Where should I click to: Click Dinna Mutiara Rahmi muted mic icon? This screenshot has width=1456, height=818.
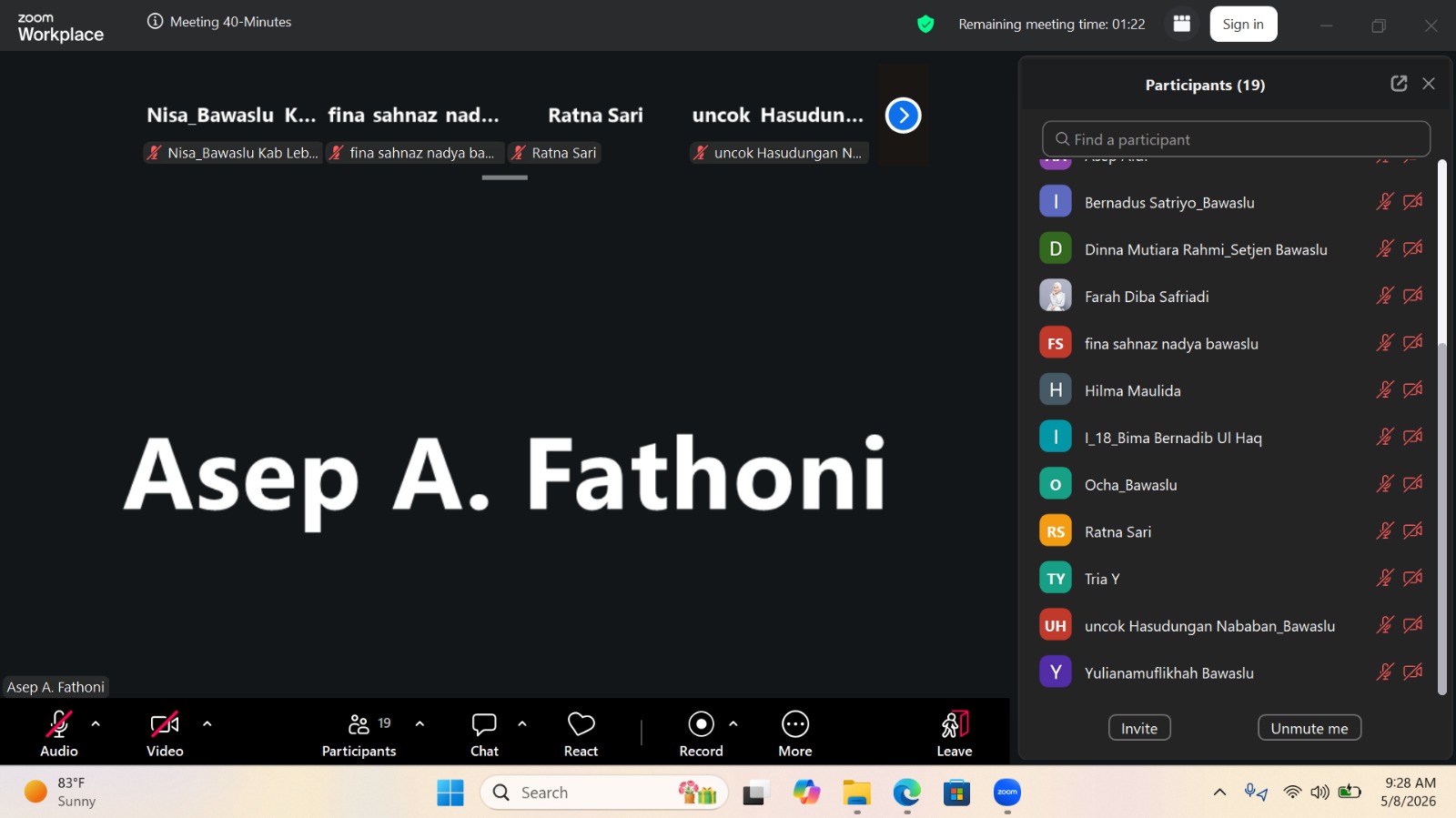1385,248
